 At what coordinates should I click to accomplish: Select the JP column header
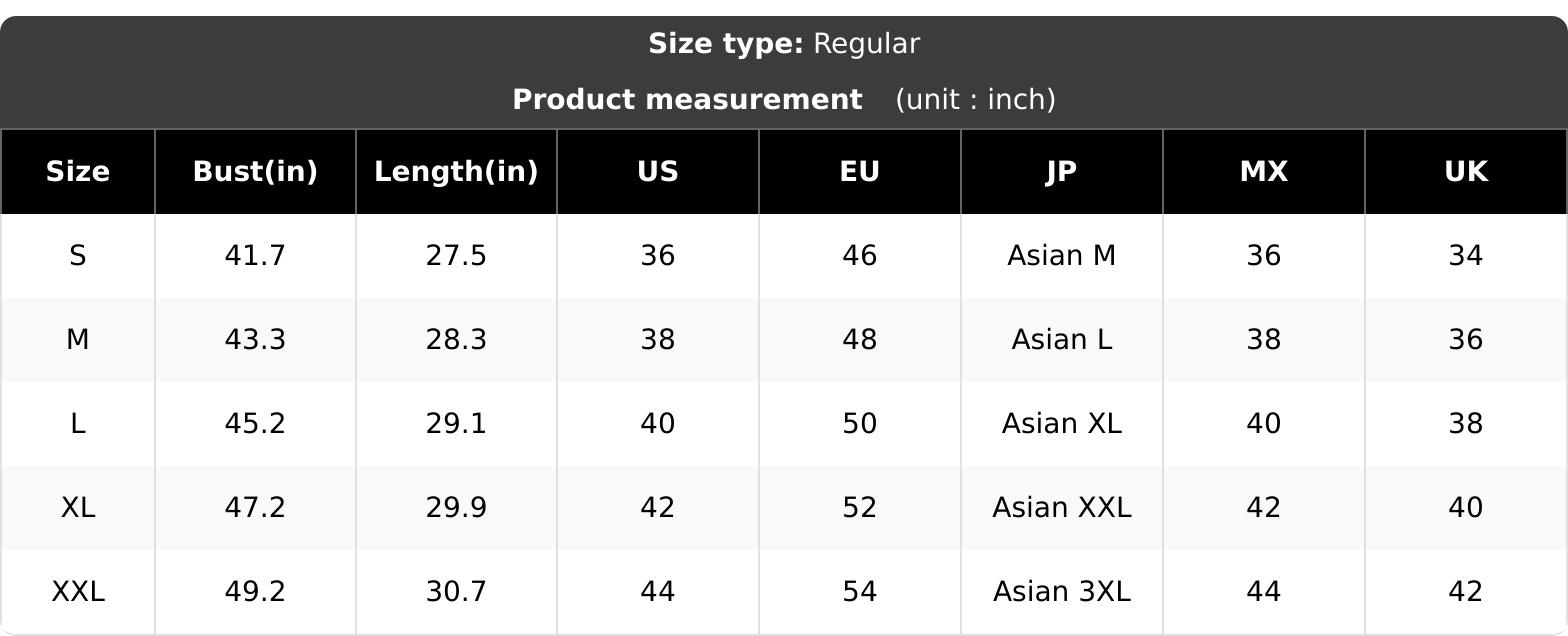click(x=1062, y=172)
